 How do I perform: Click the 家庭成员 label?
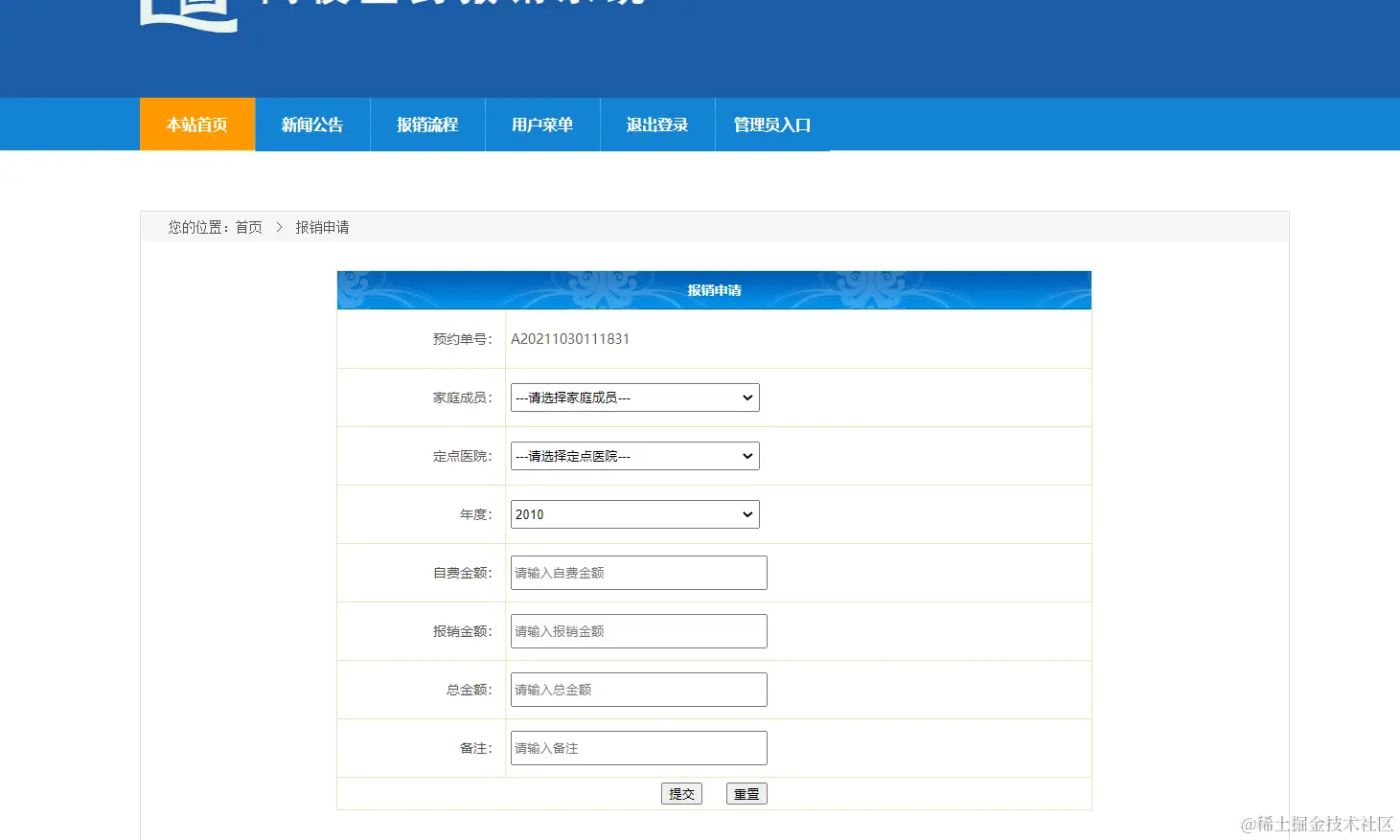pos(463,397)
